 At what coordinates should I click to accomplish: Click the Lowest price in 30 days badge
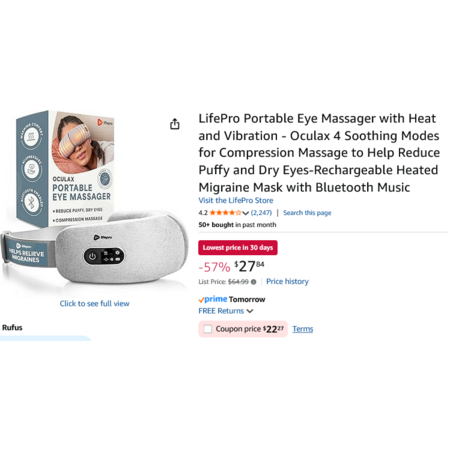click(238, 248)
